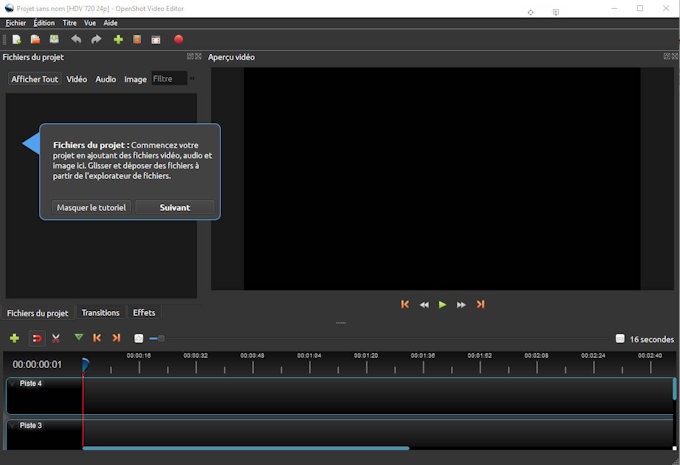Expand the Piste 4 track options arrow
Screen dimensions: 680x465
tap(13, 383)
